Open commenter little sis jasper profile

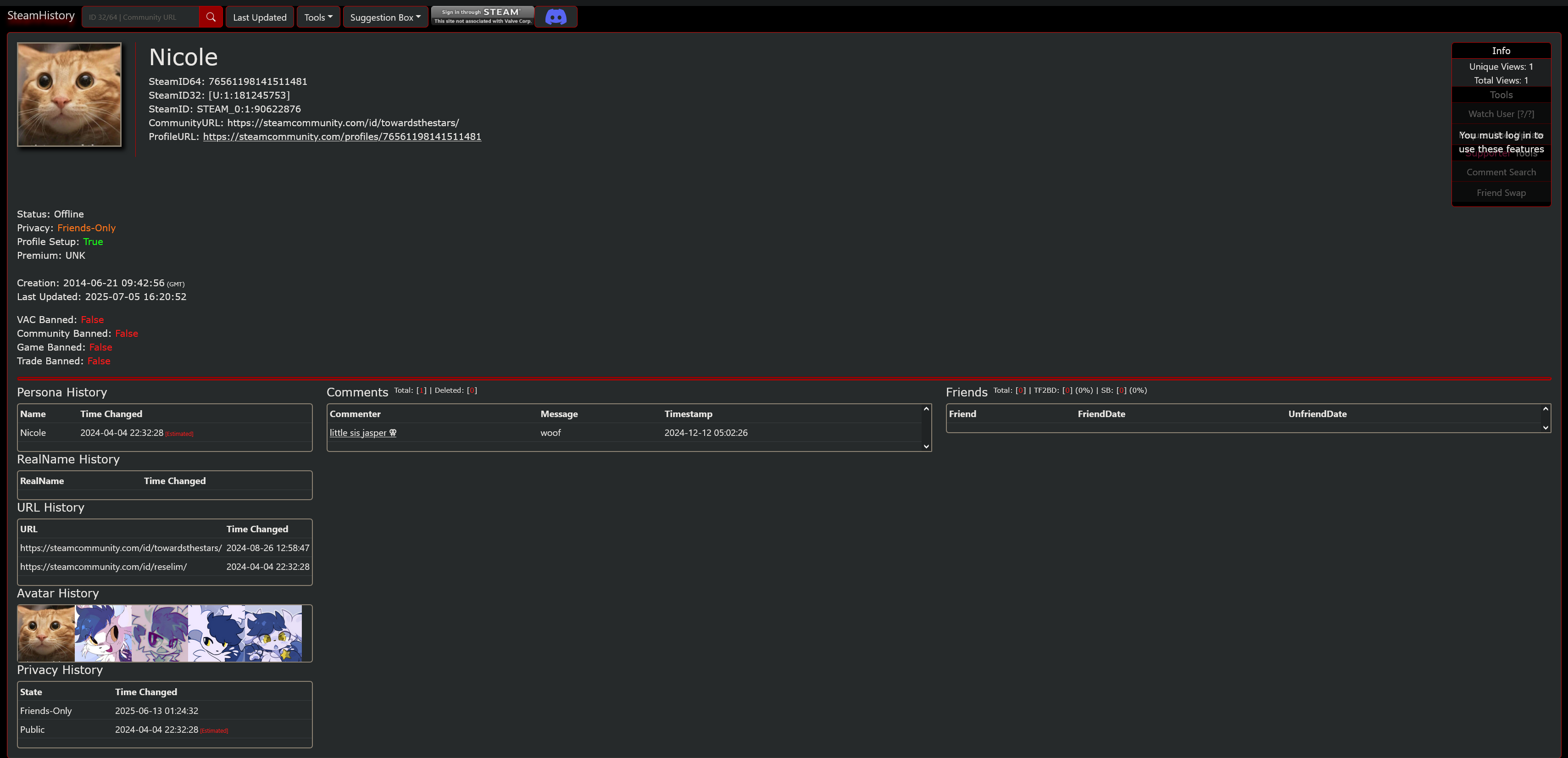point(363,433)
